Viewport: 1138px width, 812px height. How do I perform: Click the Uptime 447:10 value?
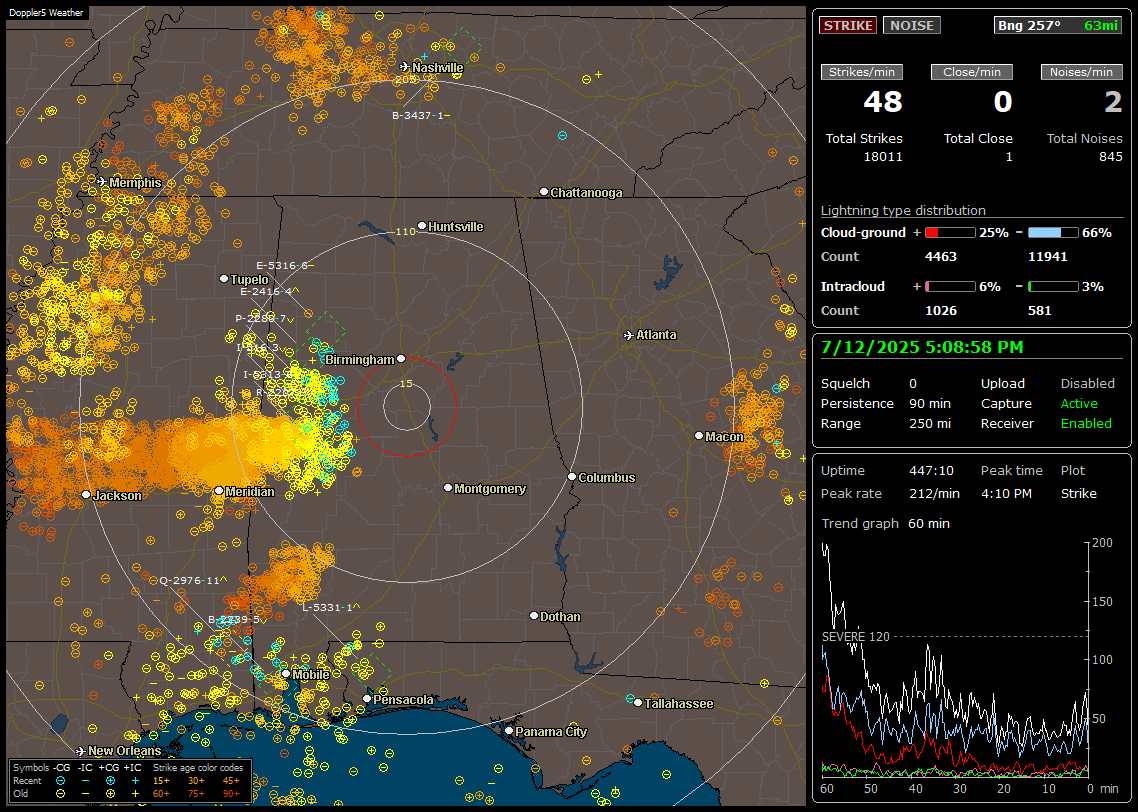click(930, 470)
